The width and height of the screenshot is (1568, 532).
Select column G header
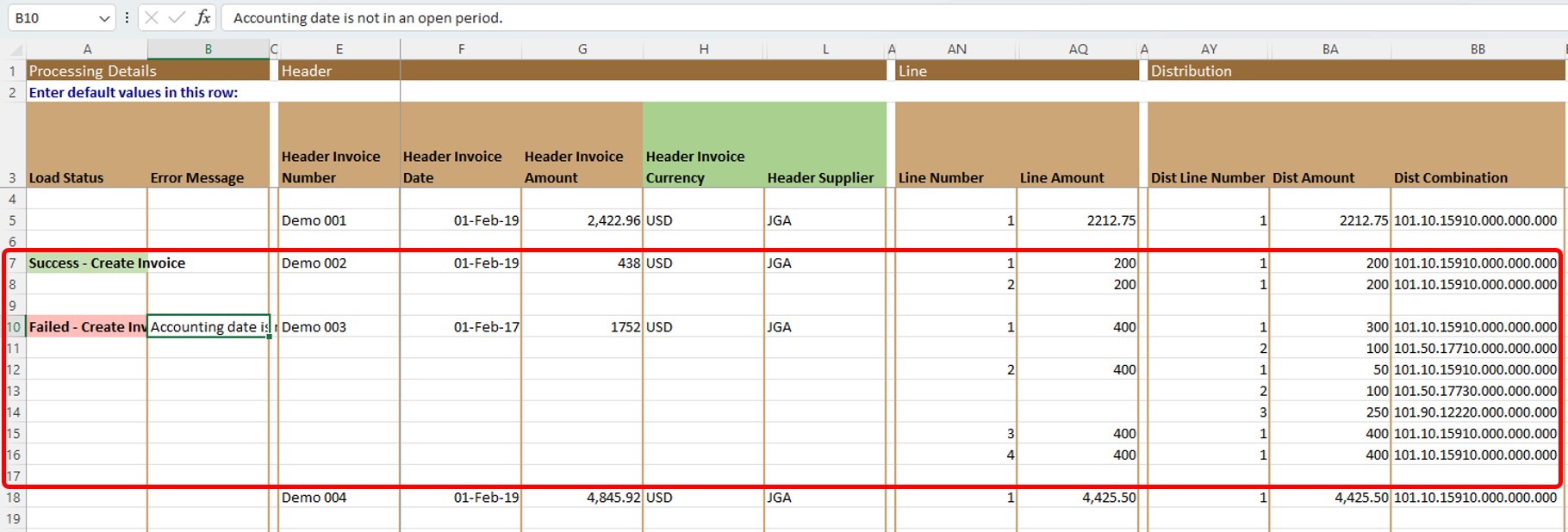(x=582, y=49)
